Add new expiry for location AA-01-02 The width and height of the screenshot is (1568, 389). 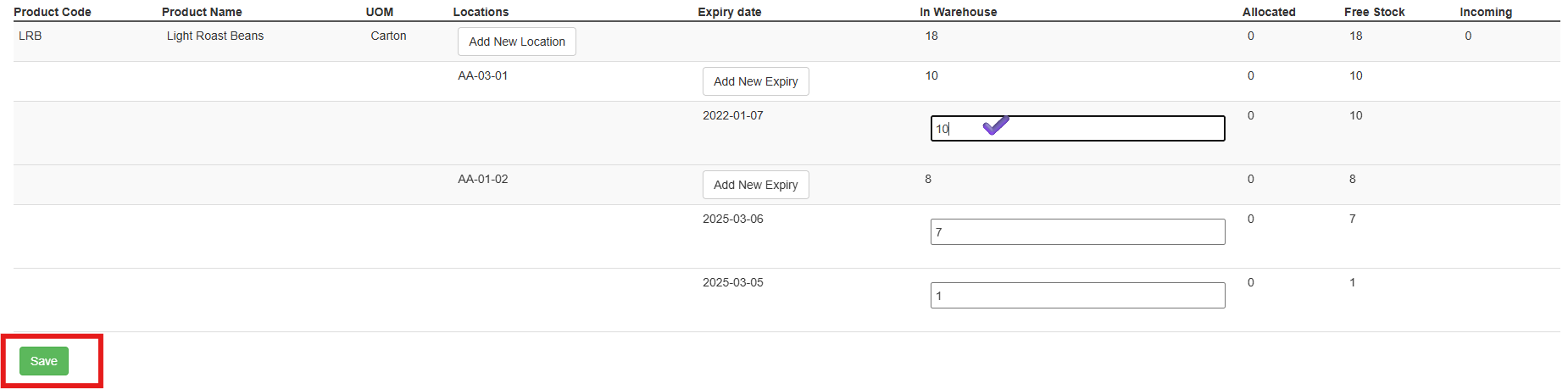(x=756, y=185)
